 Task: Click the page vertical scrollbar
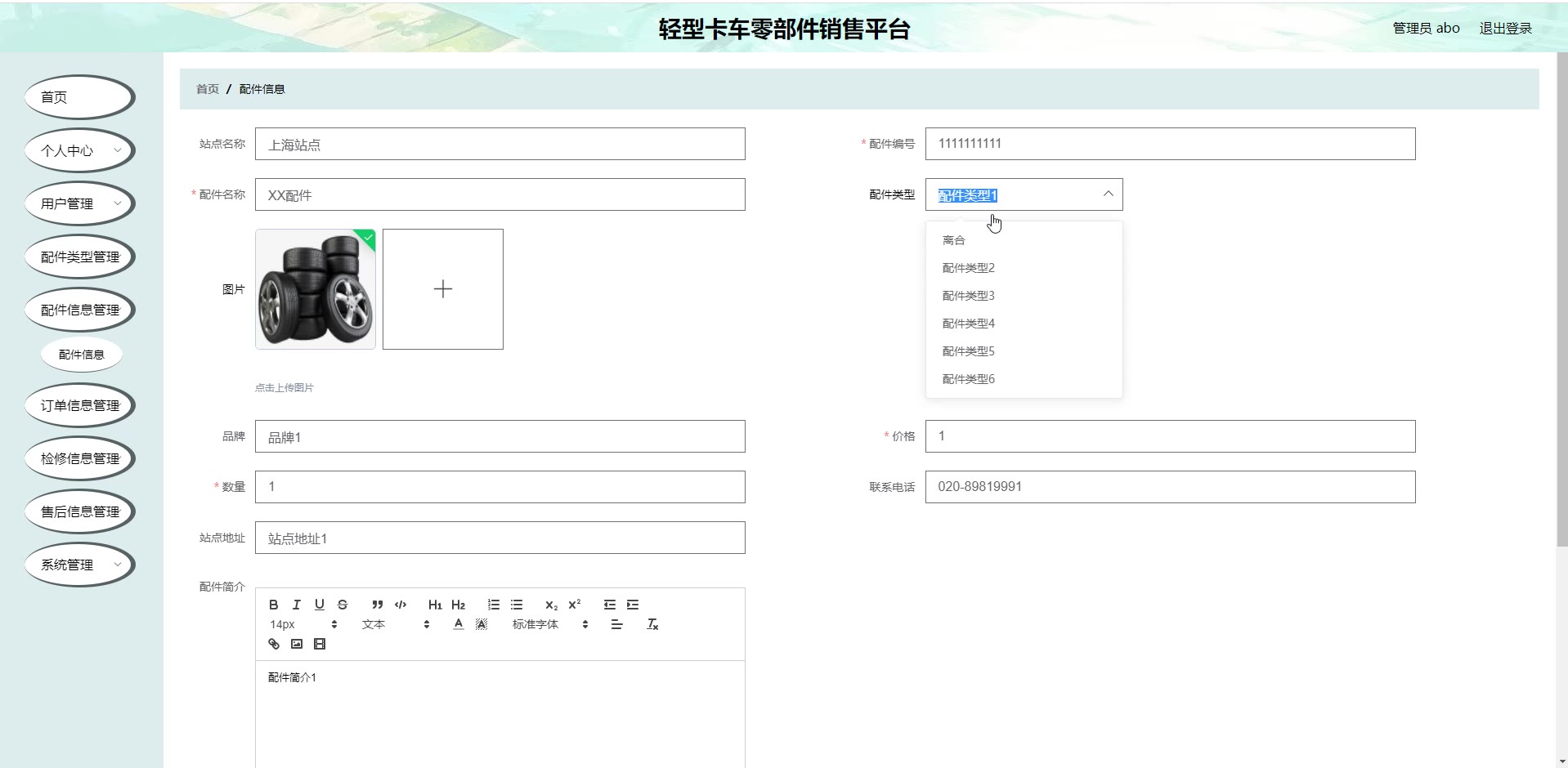click(x=1561, y=299)
